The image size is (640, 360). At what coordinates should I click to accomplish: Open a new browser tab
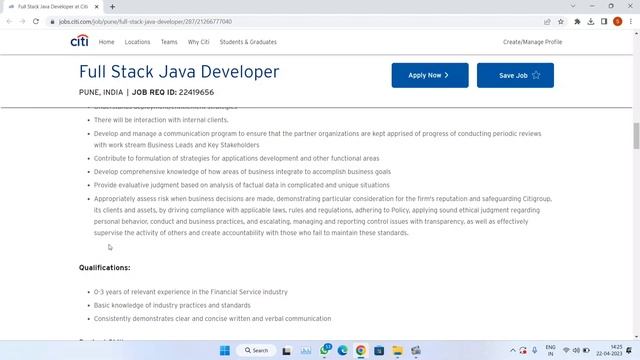point(112,7)
